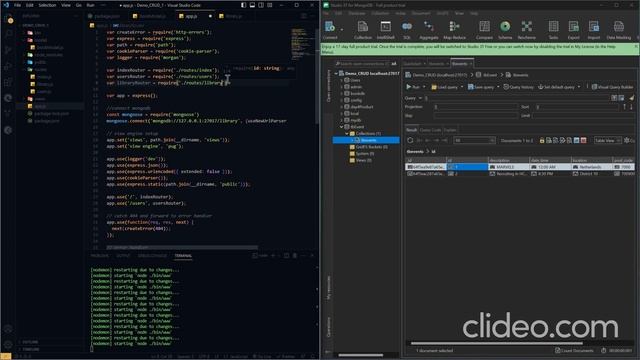640x360 pixels.
Task: Click the Map-Reduce toolbar icon
Action: pyautogui.click(x=454, y=27)
